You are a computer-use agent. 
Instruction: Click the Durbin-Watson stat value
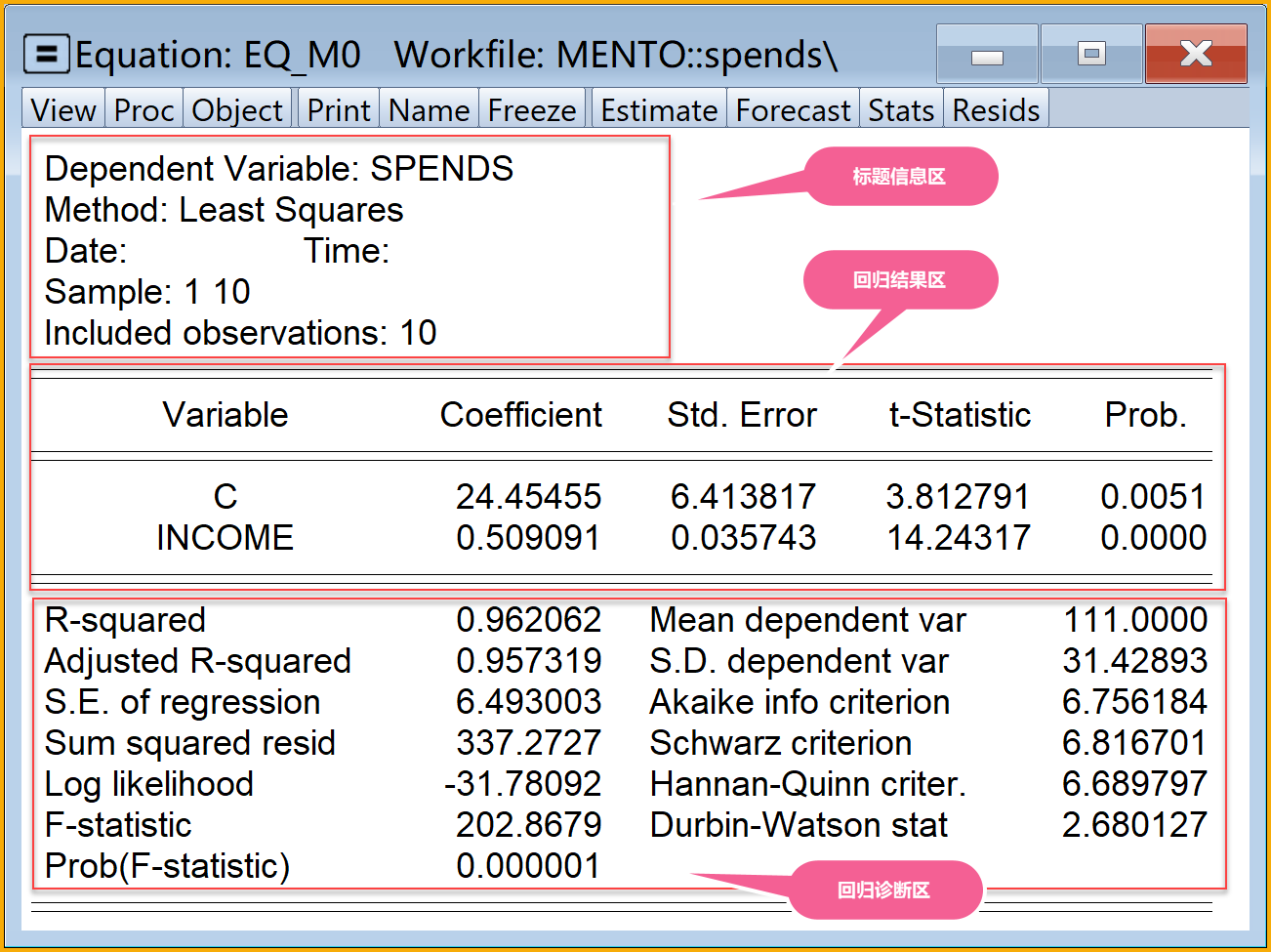[x=1134, y=825]
